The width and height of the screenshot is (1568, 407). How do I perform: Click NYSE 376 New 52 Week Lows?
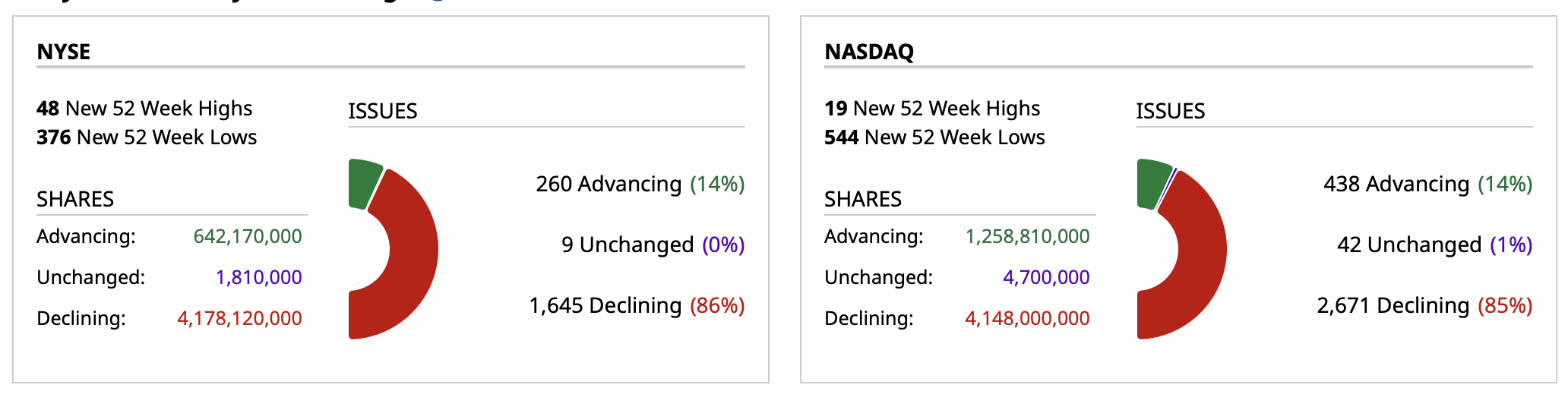tap(147, 137)
